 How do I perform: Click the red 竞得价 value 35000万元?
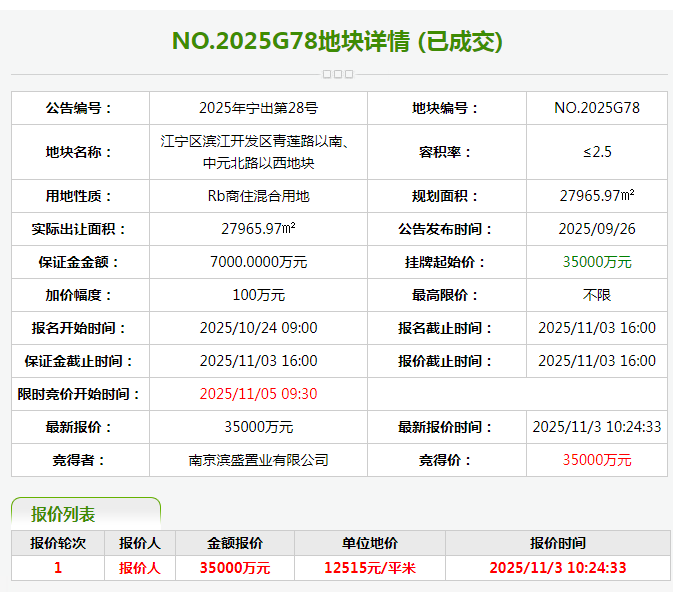(597, 460)
